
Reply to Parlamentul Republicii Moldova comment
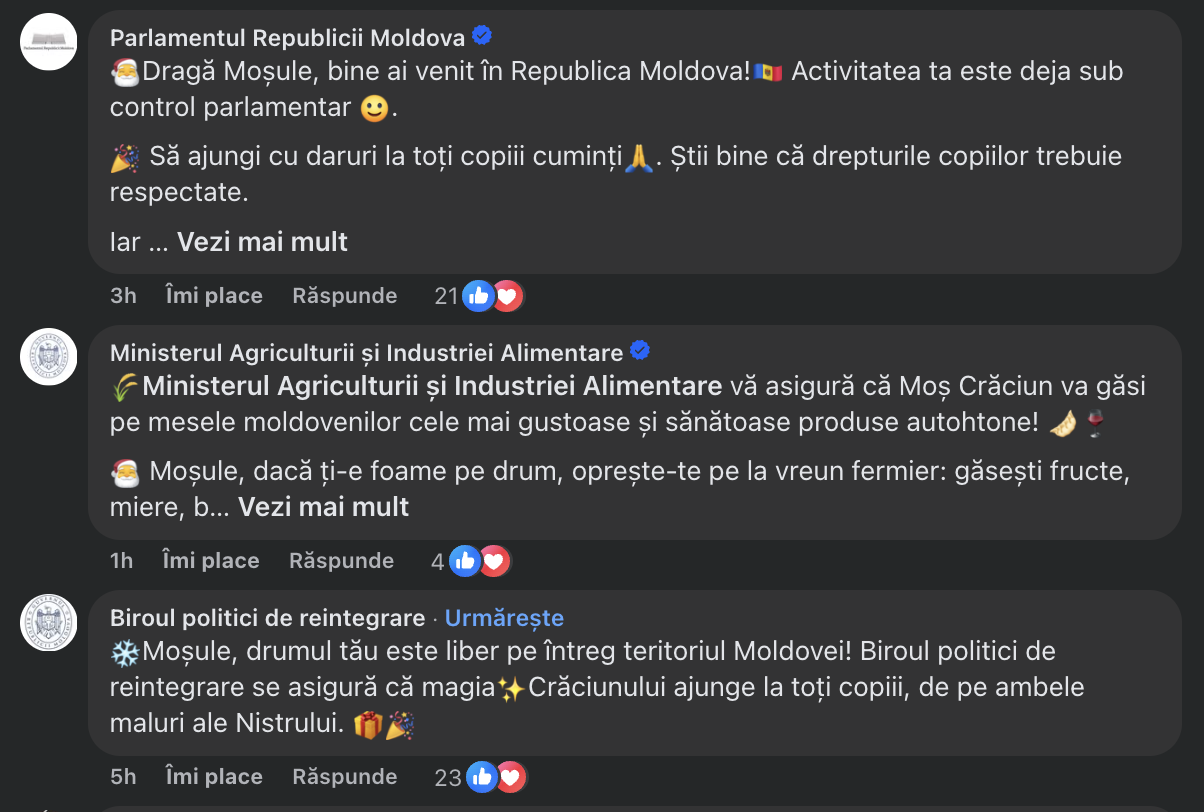tap(344, 296)
